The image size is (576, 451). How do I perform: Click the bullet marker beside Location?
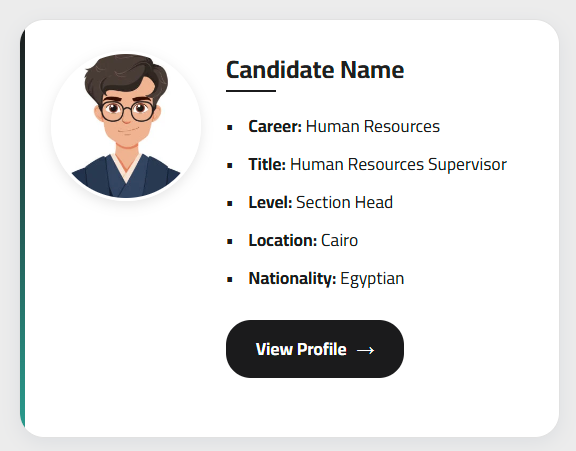point(230,242)
